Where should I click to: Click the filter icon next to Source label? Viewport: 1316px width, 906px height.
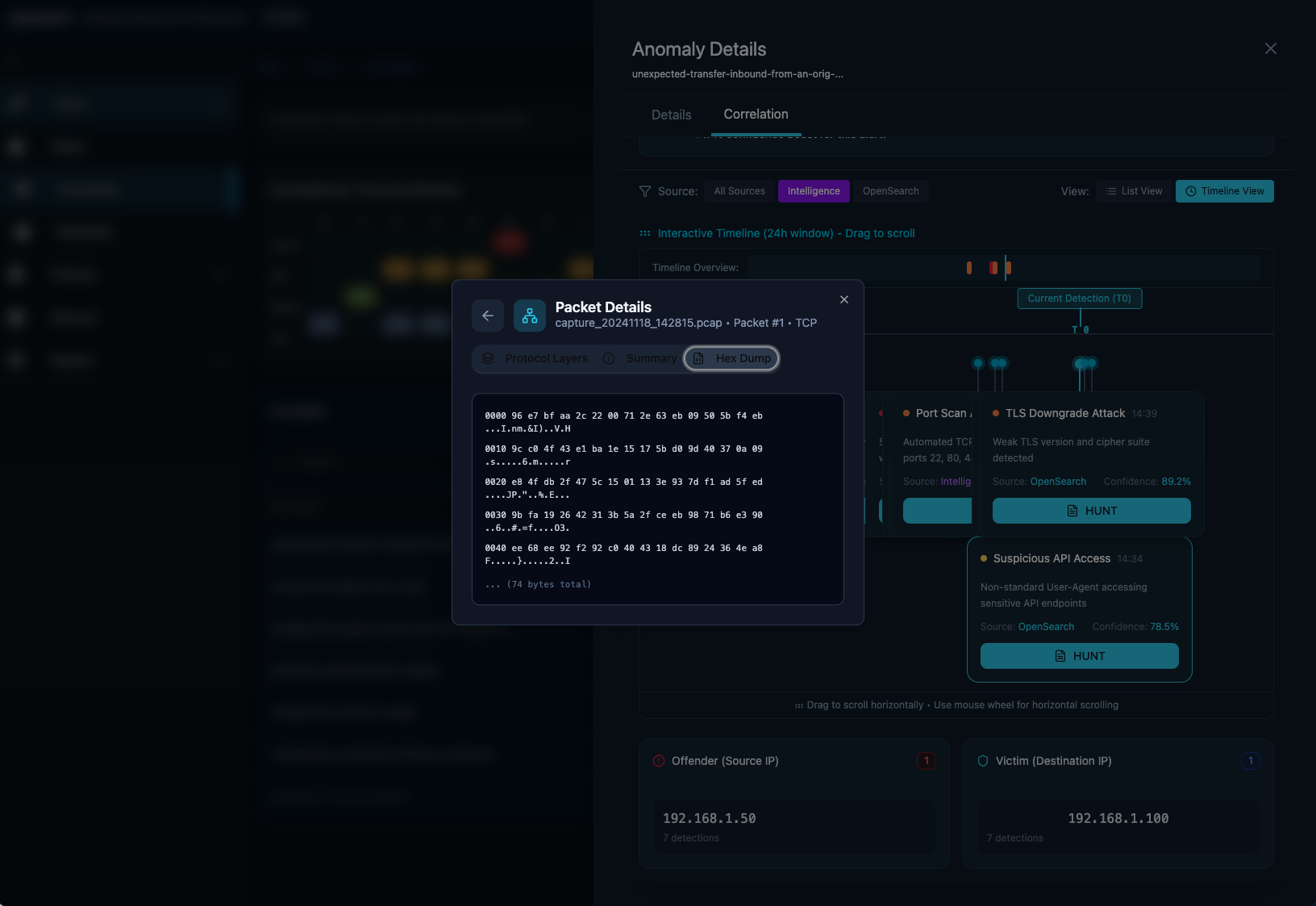pos(645,191)
